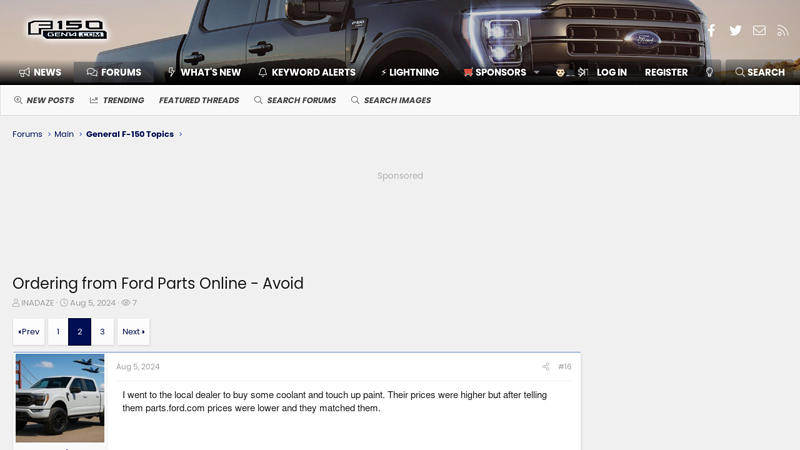The image size is (800, 450).
Task: Open the Forums nav item
Action: coord(114,72)
